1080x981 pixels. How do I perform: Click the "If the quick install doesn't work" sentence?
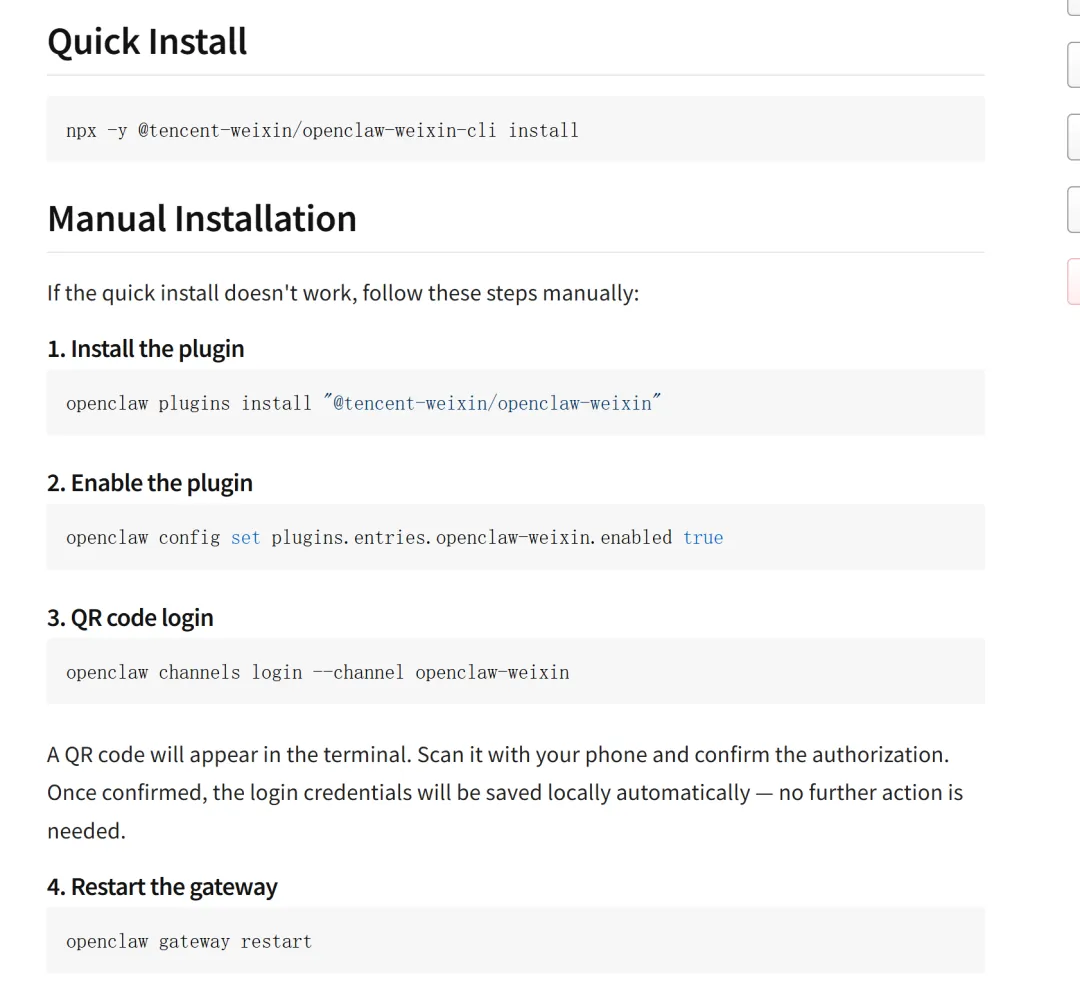(x=342, y=293)
